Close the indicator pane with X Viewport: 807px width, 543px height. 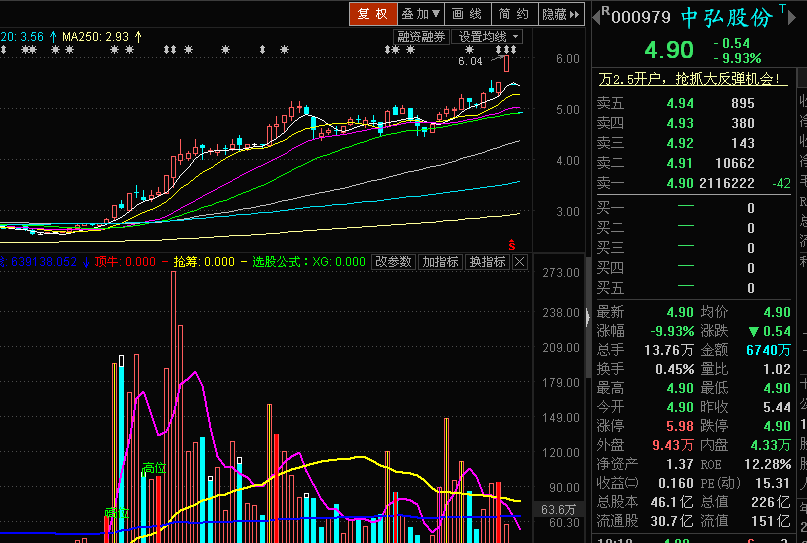point(520,262)
